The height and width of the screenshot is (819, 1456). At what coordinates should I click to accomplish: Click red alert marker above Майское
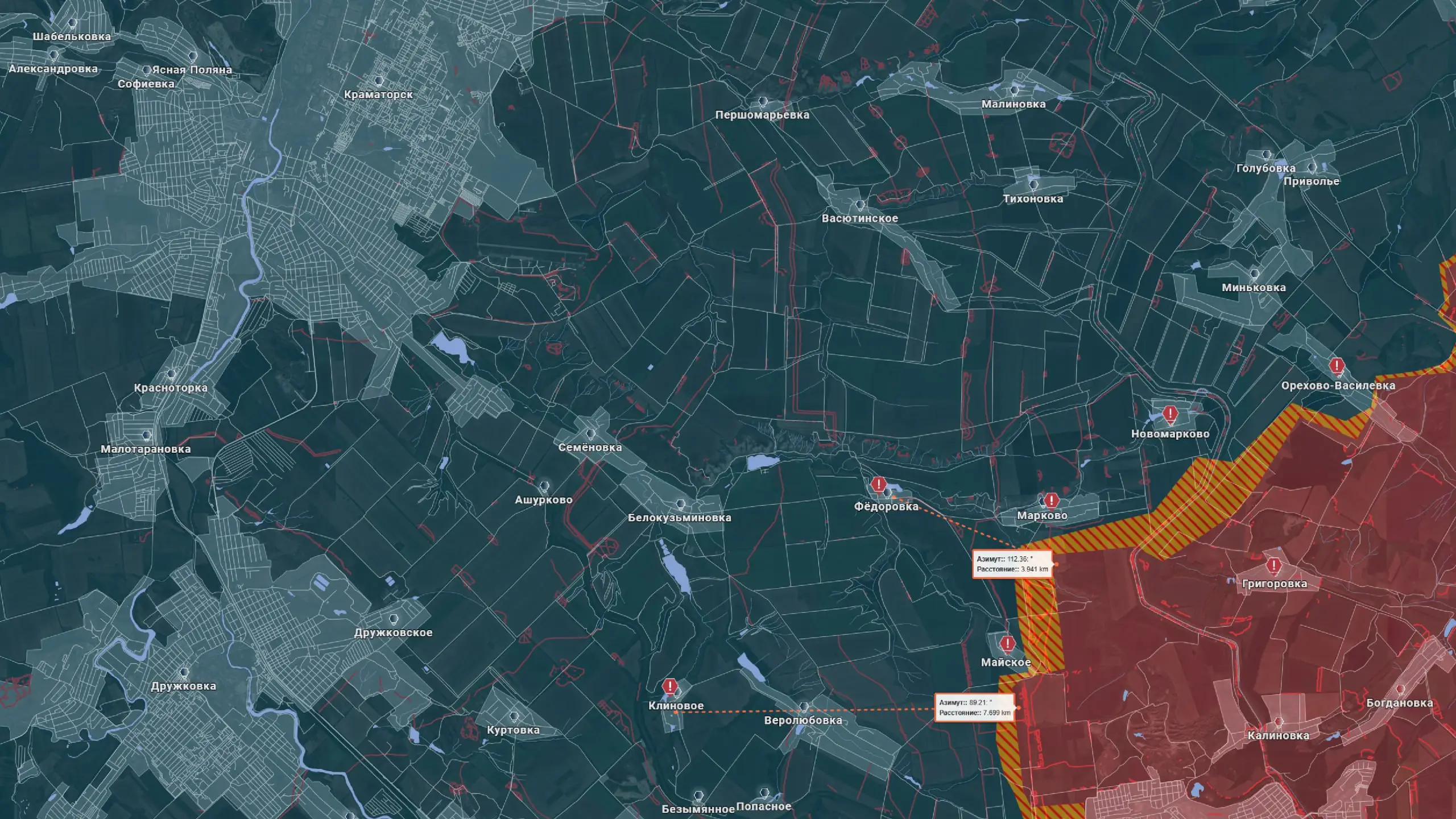pyautogui.click(x=1007, y=644)
